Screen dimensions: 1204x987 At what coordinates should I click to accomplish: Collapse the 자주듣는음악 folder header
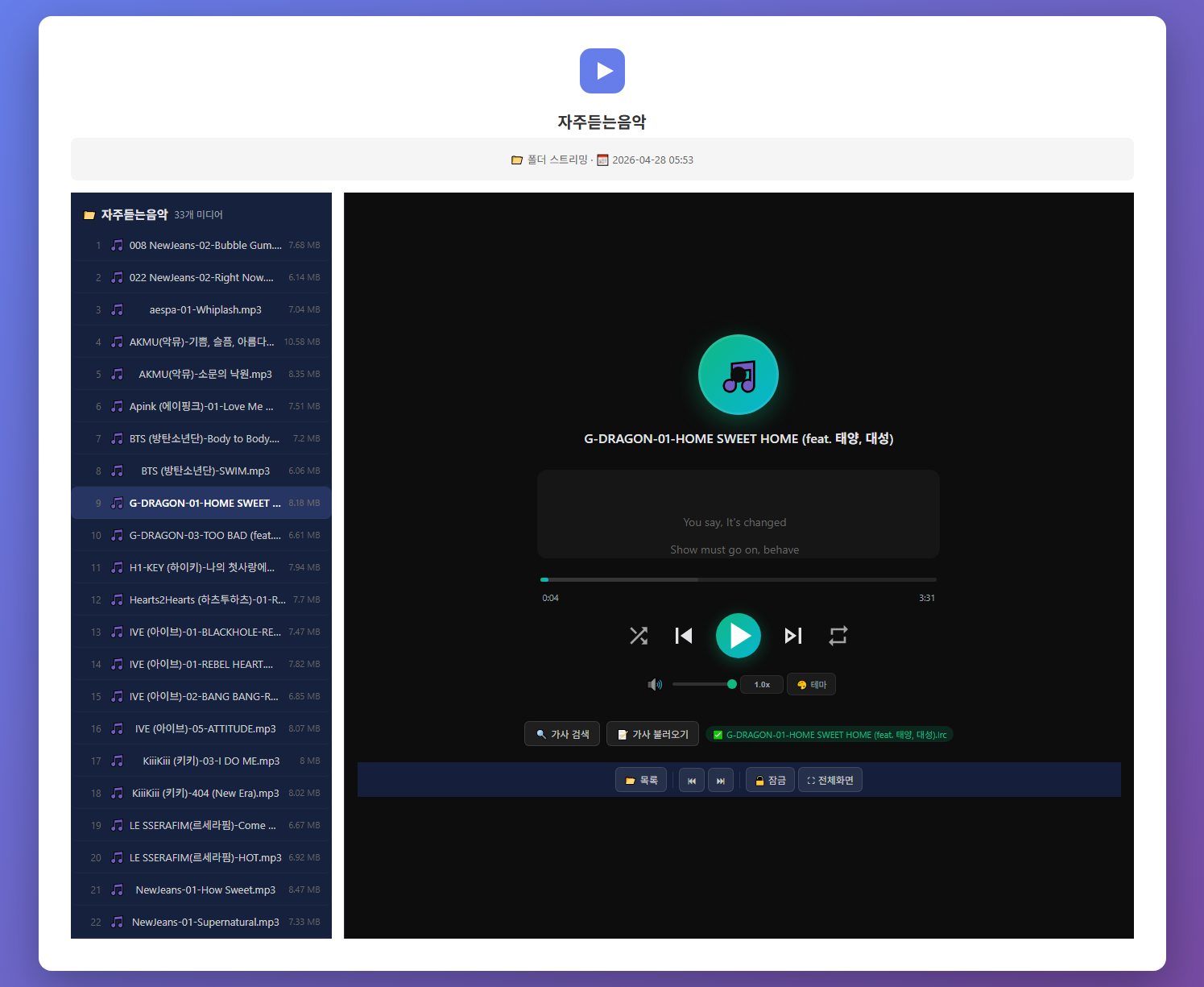pyautogui.click(x=134, y=214)
